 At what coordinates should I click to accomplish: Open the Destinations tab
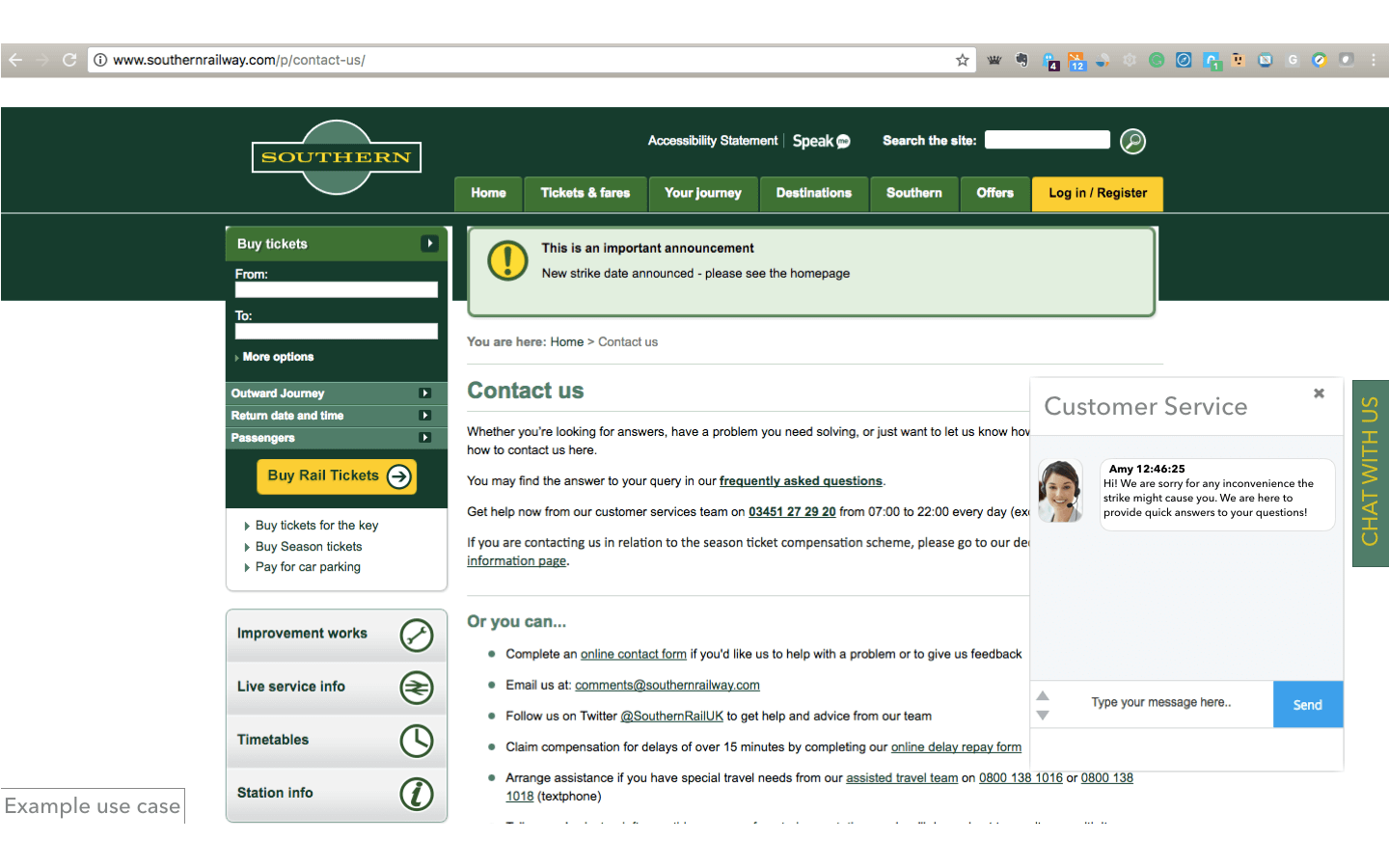pos(814,194)
